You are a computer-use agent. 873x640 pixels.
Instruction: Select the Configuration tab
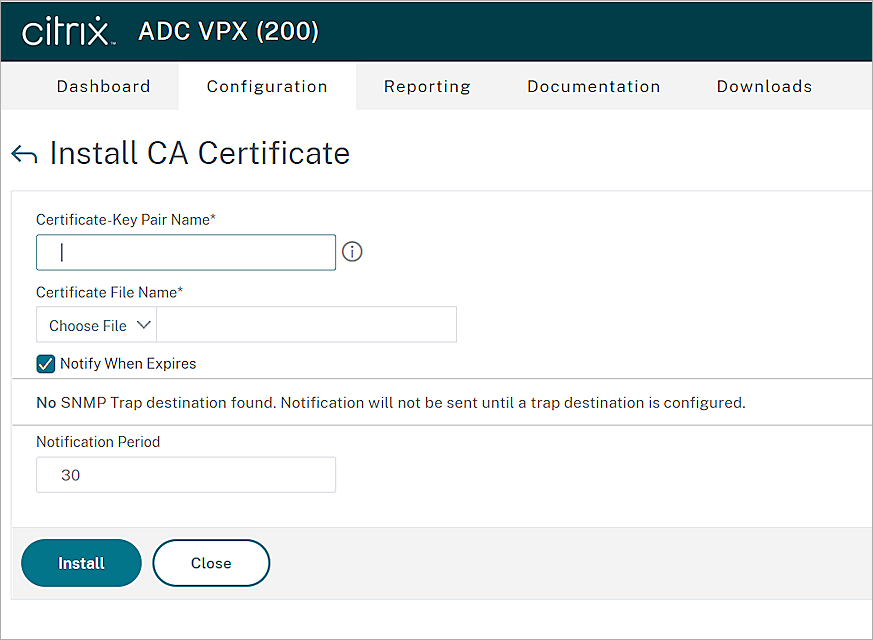(x=266, y=86)
